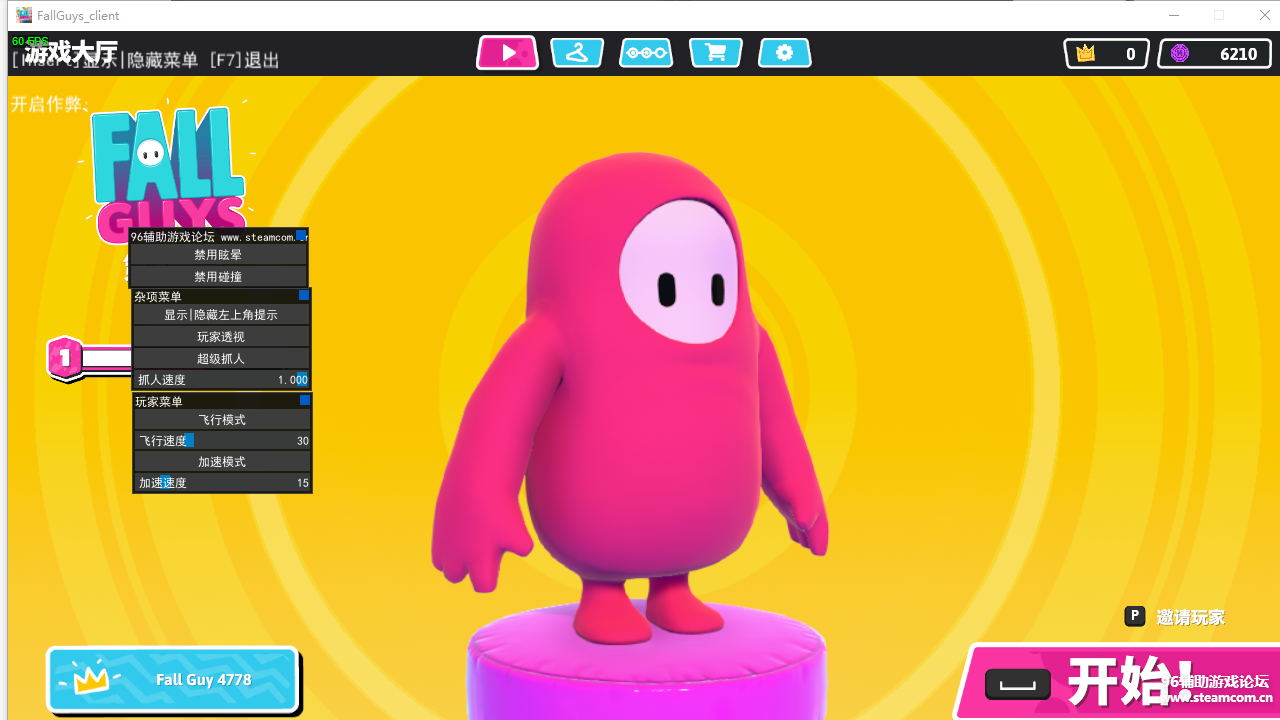
Task: Toggle 玩家透视 option
Action: tap(221, 336)
